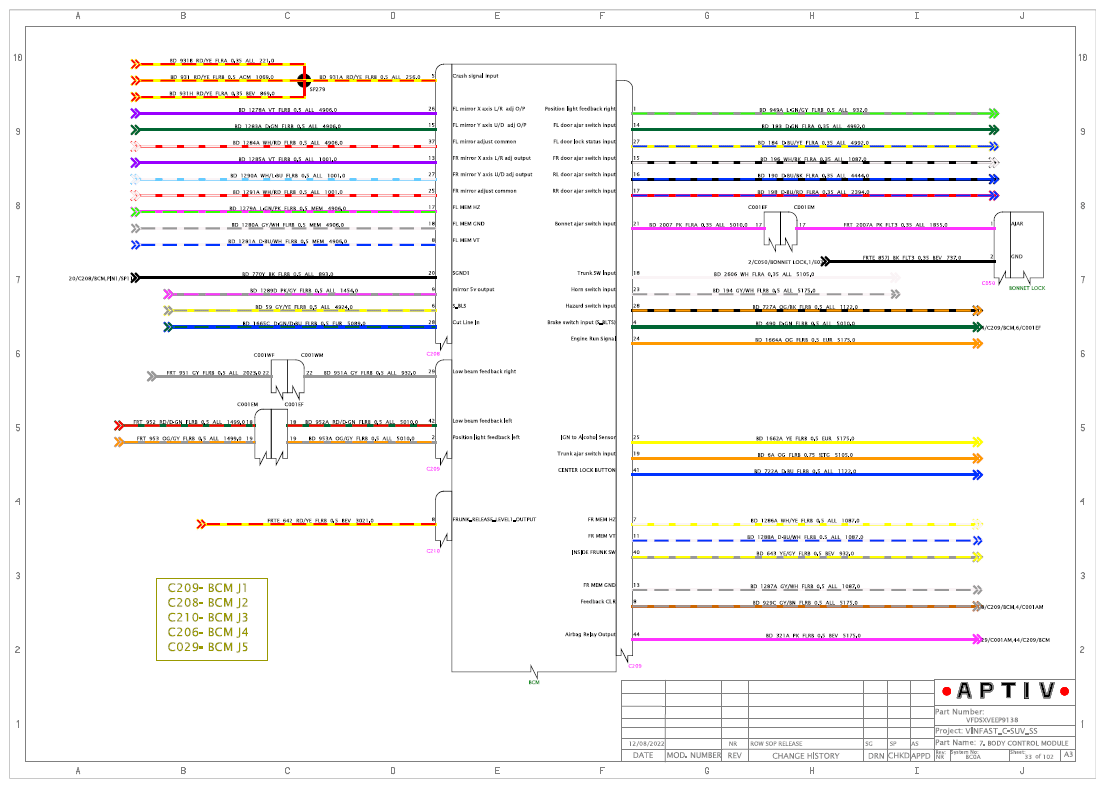Click the dark green arrow on wire BD 1283A
Image resolution: width=1105 pixels, height=788 pixels.
pos(136,130)
